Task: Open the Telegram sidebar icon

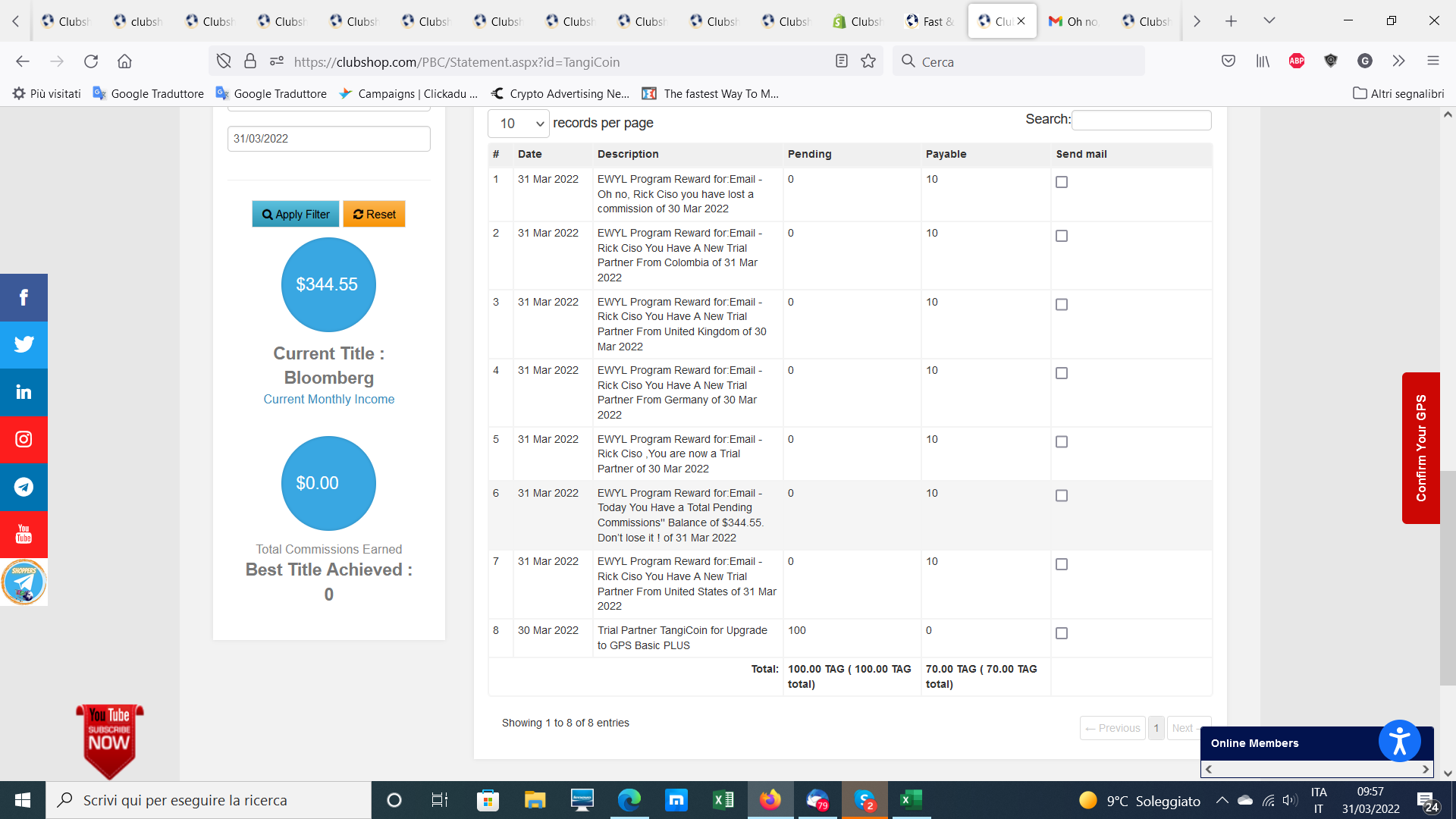Action: 24,487
